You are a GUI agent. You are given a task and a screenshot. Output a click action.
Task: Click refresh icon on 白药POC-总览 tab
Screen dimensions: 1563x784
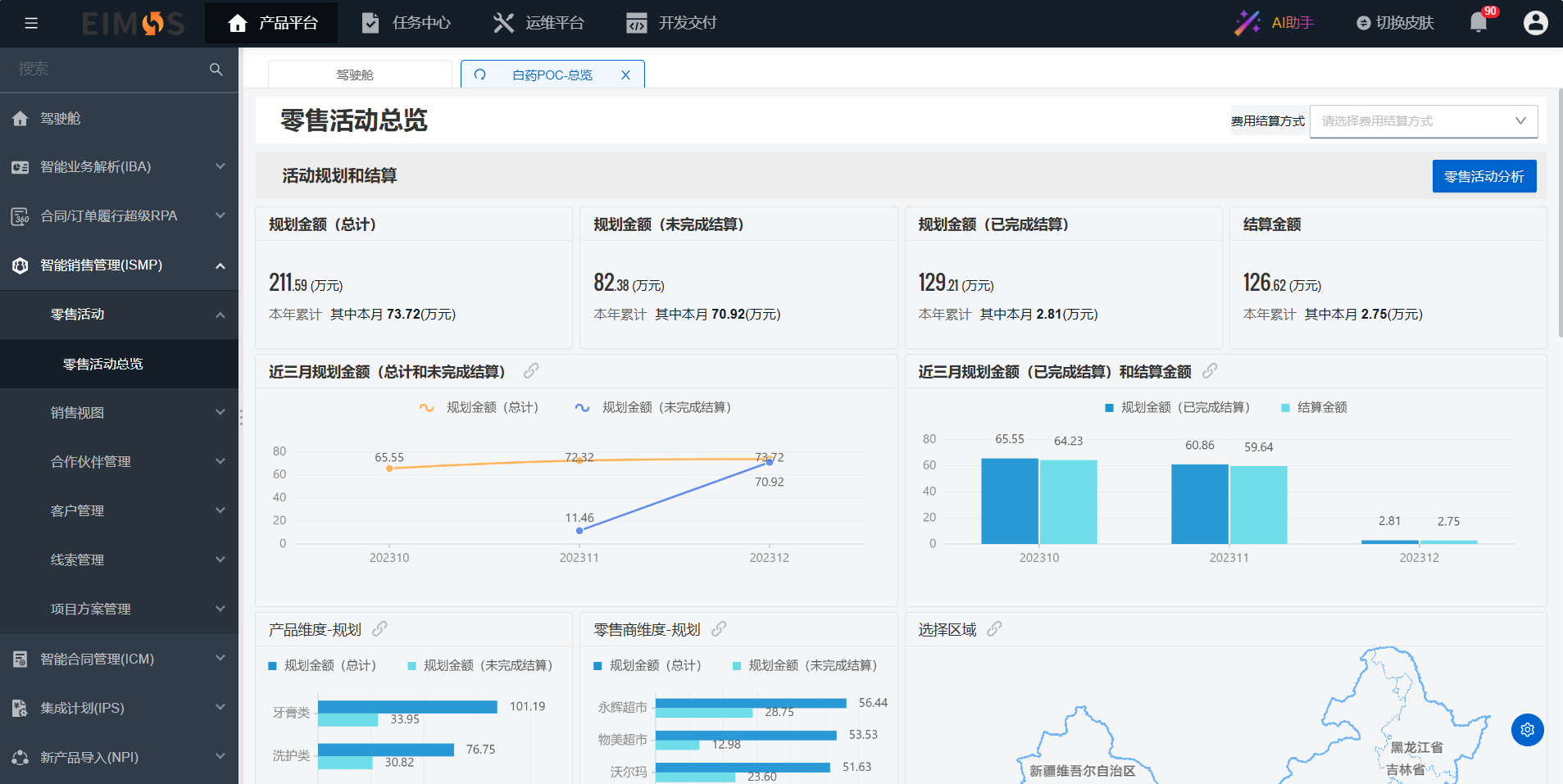pyautogui.click(x=480, y=75)
